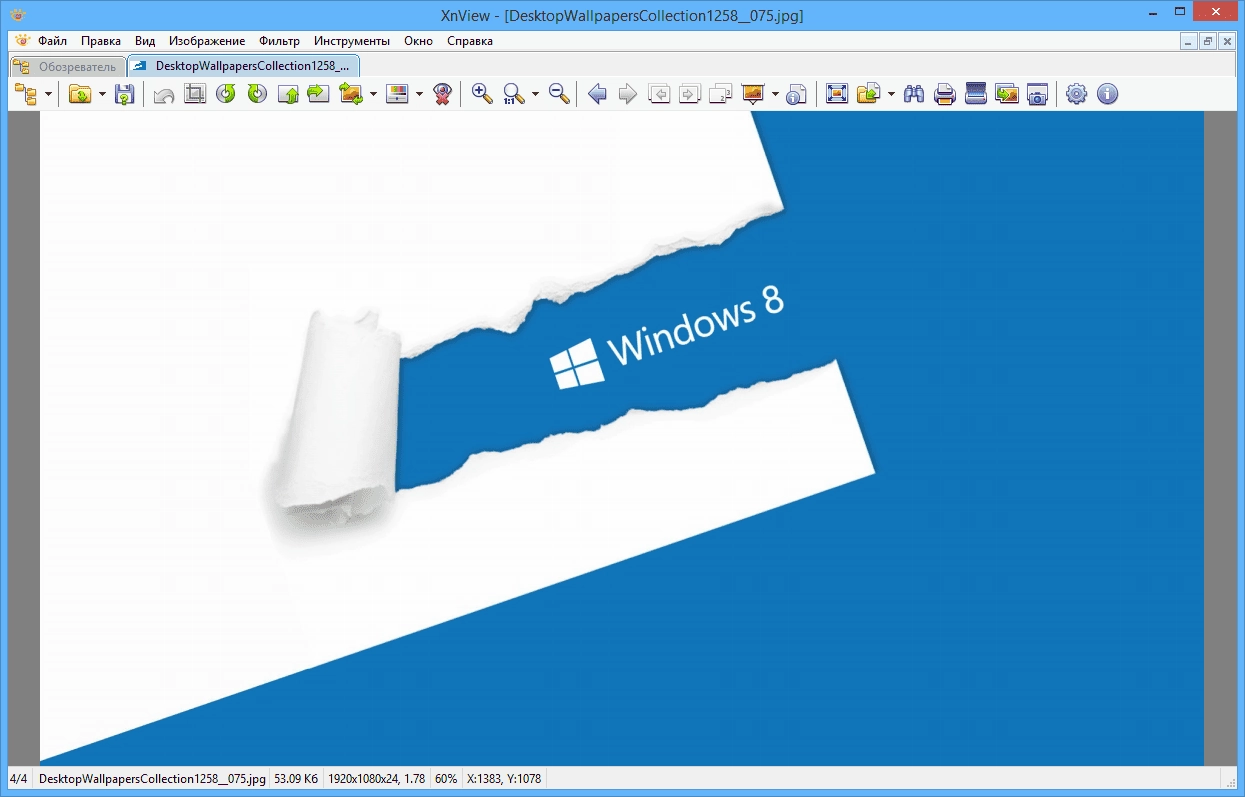Click the 60% zoom level in status bar
This screenshot has width=1245, height=797.
click(446, 778)
